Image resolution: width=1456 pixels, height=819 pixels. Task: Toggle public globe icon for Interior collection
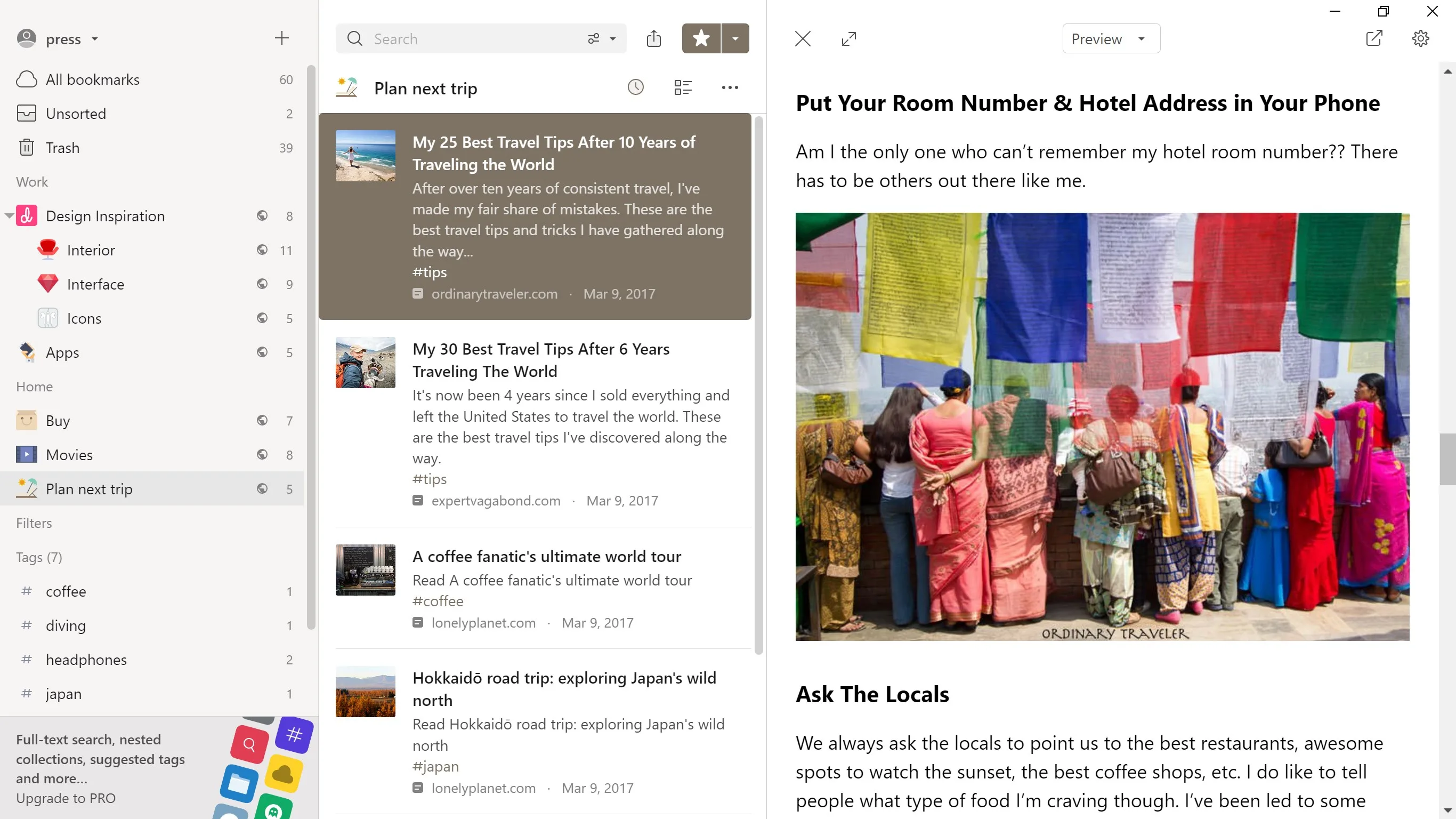(262, 250)
